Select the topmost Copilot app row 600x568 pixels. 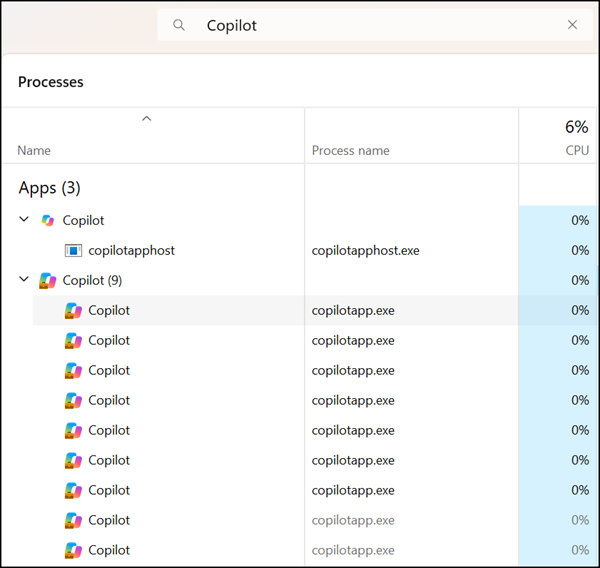(x=300, y=220)
